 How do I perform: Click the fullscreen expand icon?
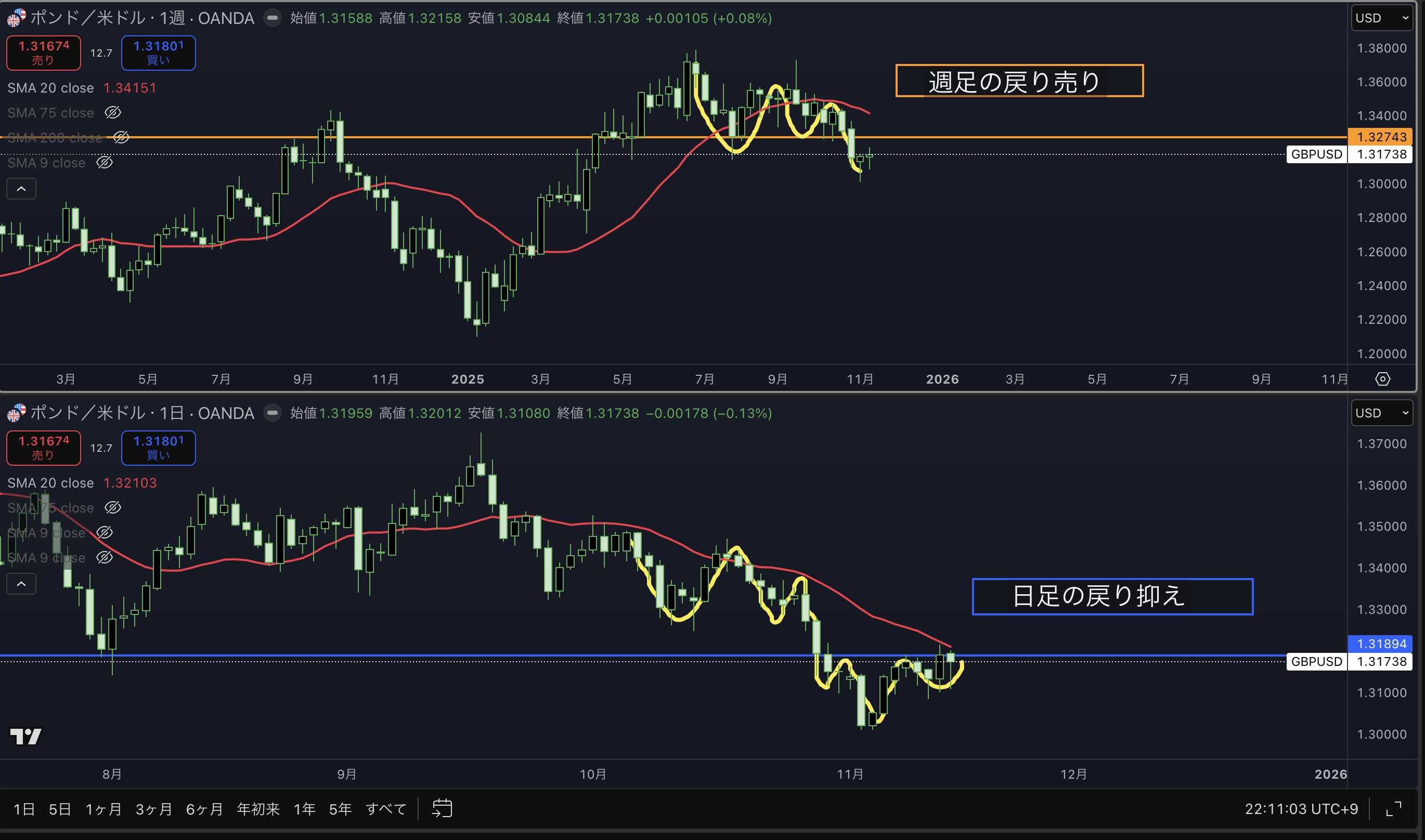coord(1394,809)
